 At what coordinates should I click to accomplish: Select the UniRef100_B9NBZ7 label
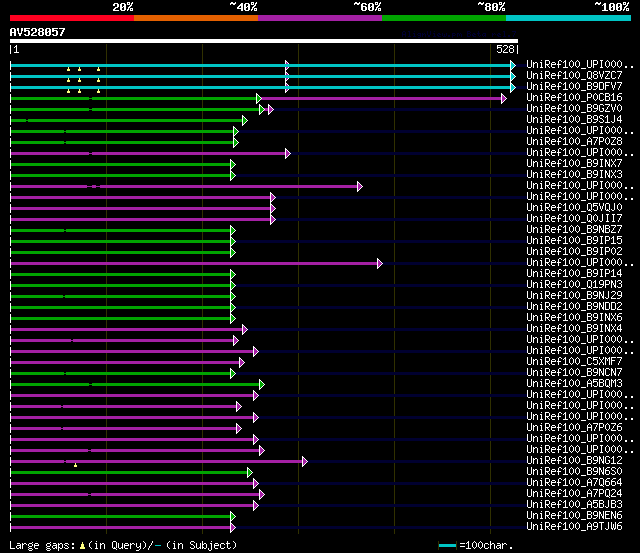coord(574,230)
